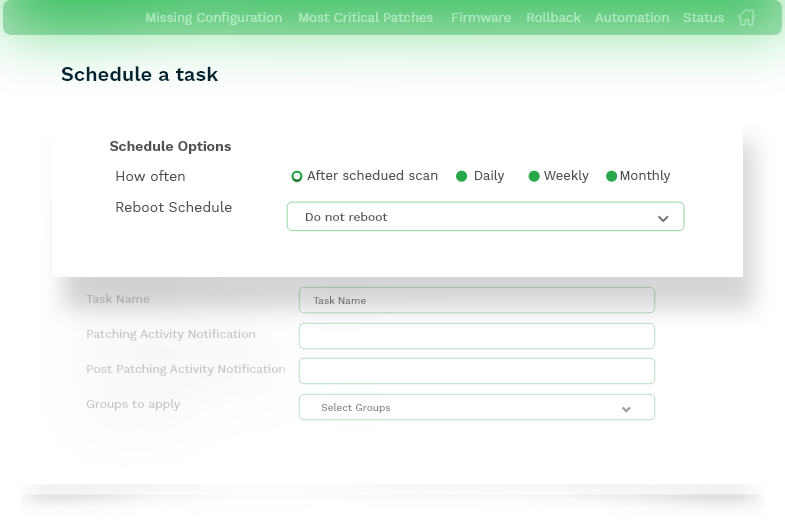785x525 pixels.
Task: Pick the Weekly radio button
Action: pyautogui.click(x=534, y=176)
